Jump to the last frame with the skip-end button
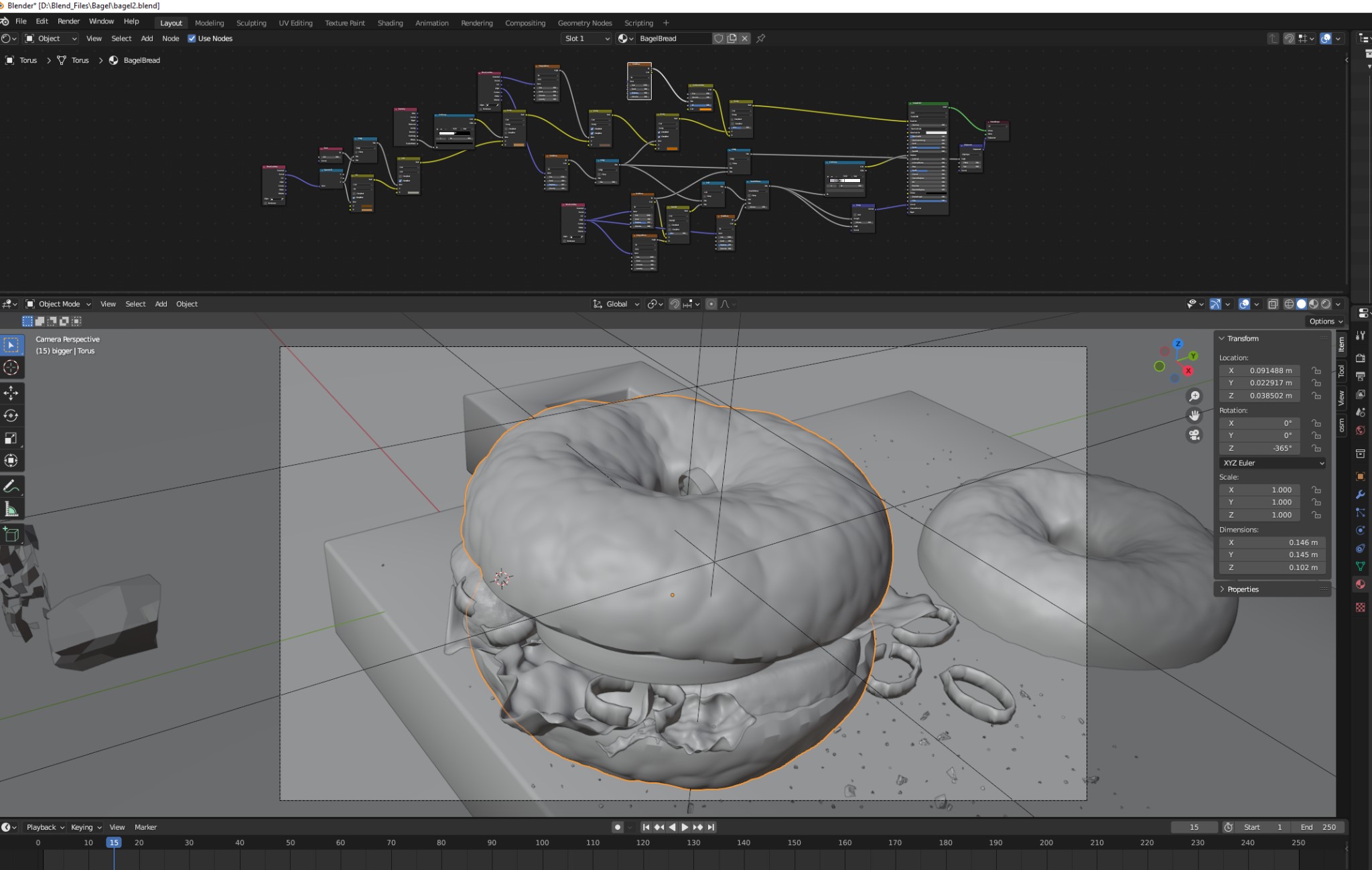The image size is (1372, 870). [711, 826]
